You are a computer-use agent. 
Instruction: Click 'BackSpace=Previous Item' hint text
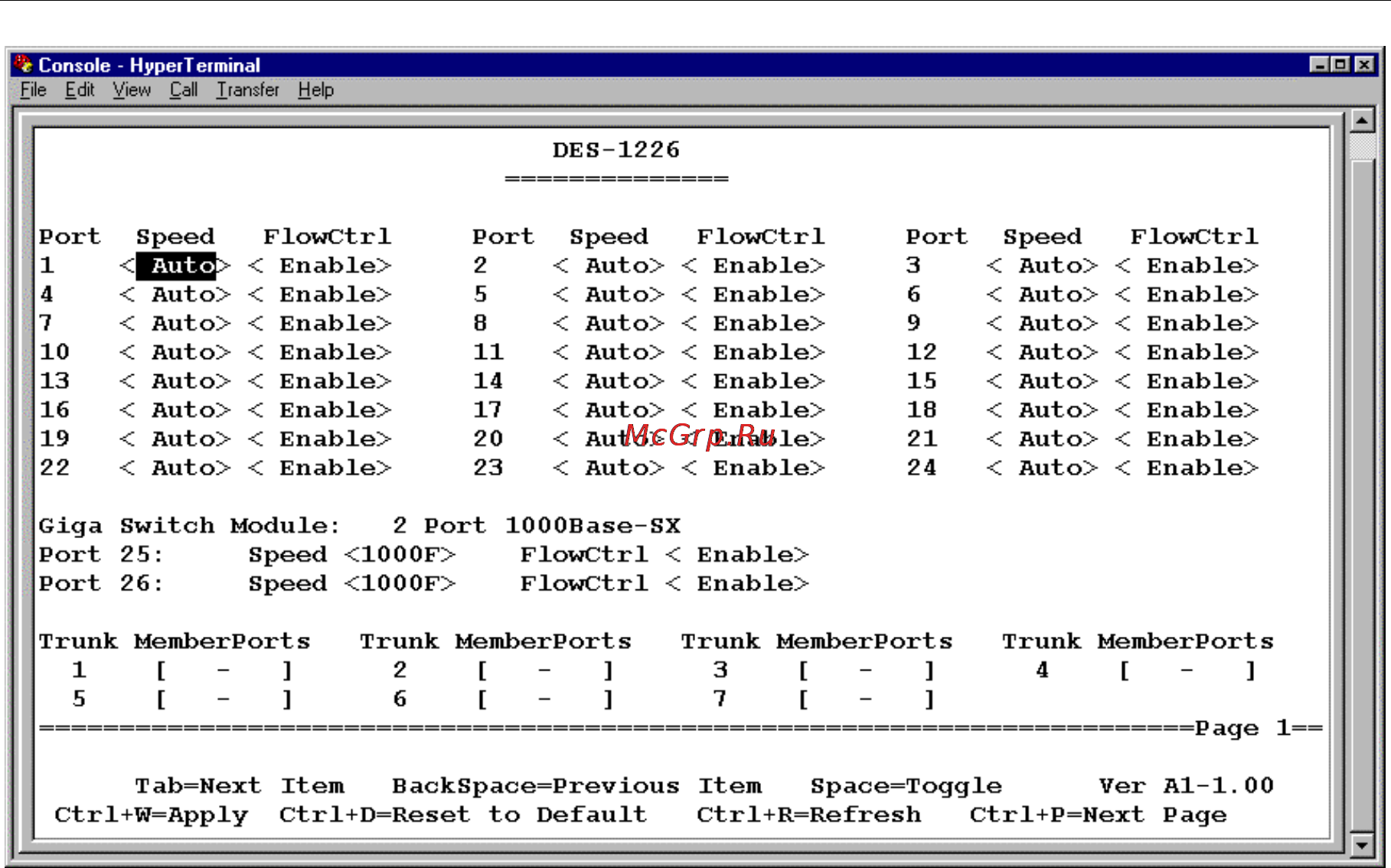[576, 786]
